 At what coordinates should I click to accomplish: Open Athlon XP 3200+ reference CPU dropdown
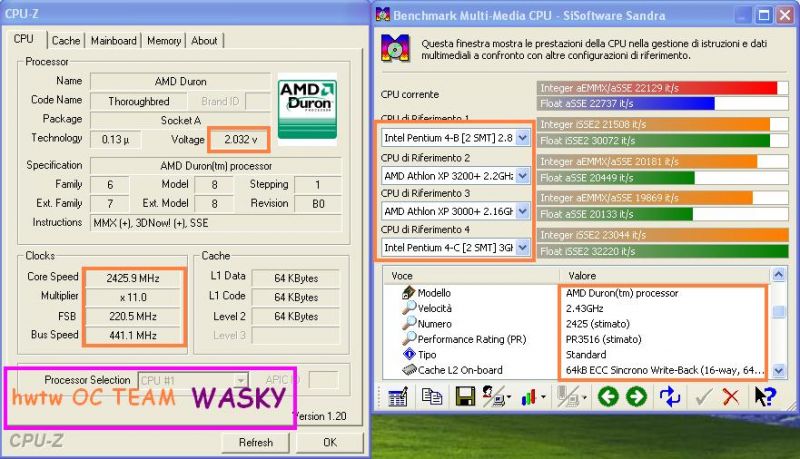pyautogui.click(x=522, y=176)
